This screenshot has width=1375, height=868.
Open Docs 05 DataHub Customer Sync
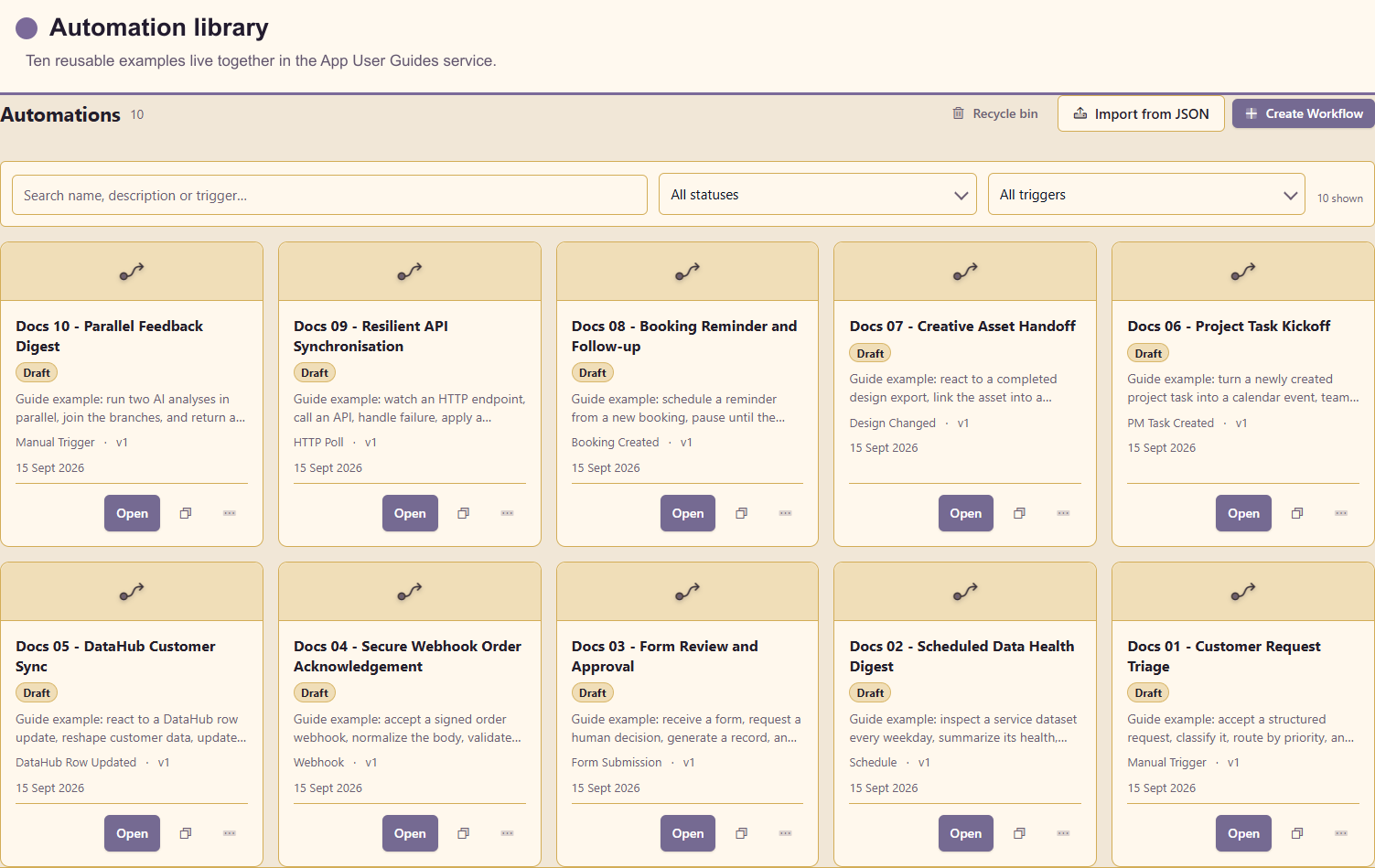pyautogui.click(x=133, y=833)
